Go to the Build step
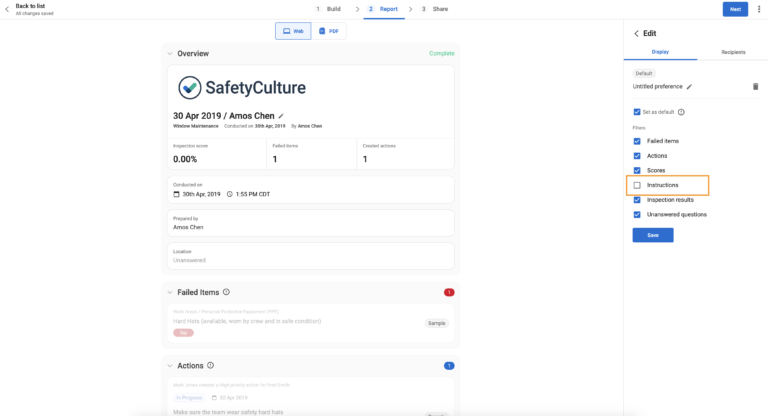Image resolution: width=768 pixels, height=416 pixels. pos(329,9)
